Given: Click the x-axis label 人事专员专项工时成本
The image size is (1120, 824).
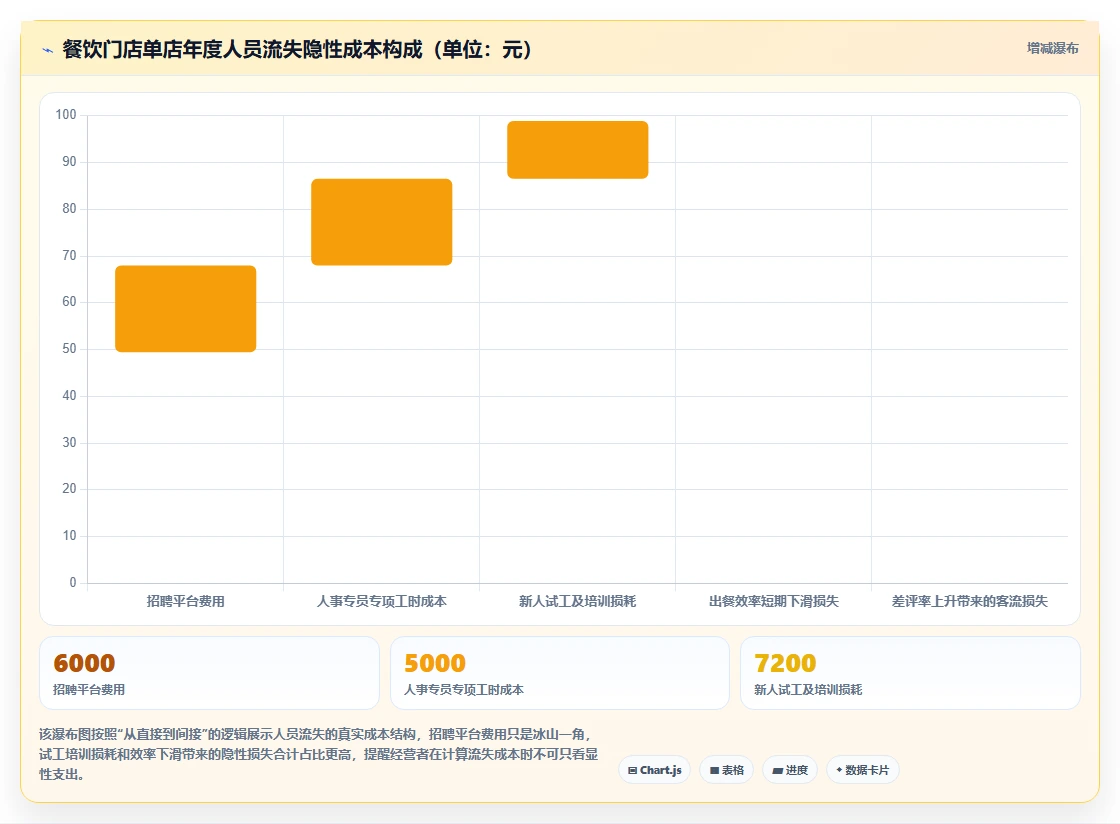Looking at the screenshot, I should [381, 601].
